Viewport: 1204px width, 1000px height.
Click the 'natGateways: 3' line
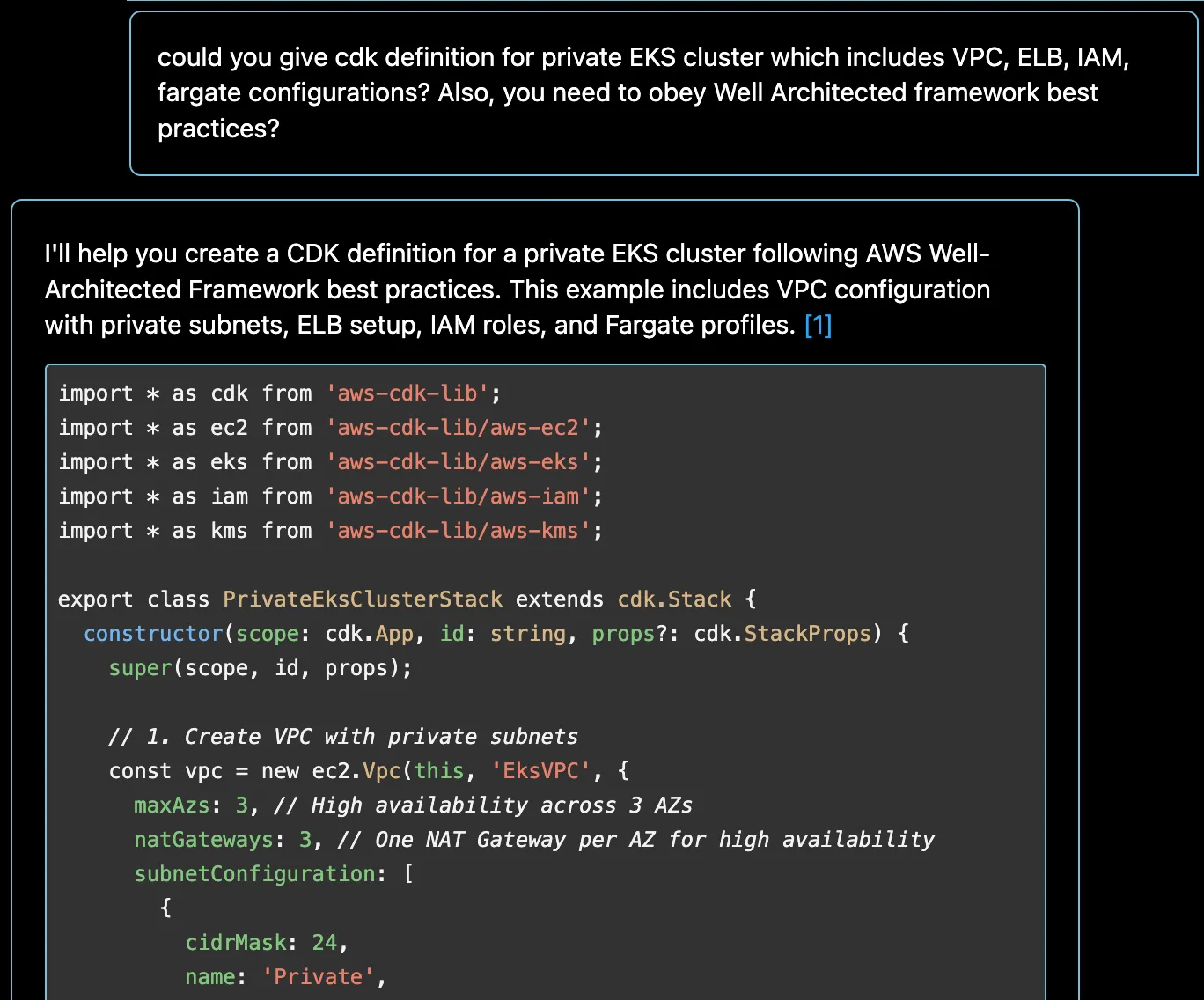[534, 840]
